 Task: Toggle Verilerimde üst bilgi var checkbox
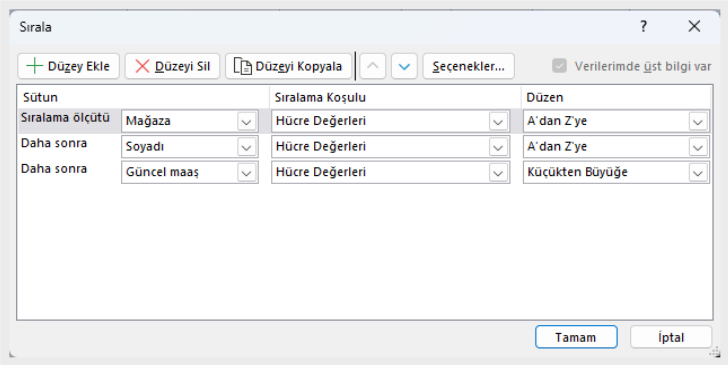pyautogui.click(x=559, y=66)
